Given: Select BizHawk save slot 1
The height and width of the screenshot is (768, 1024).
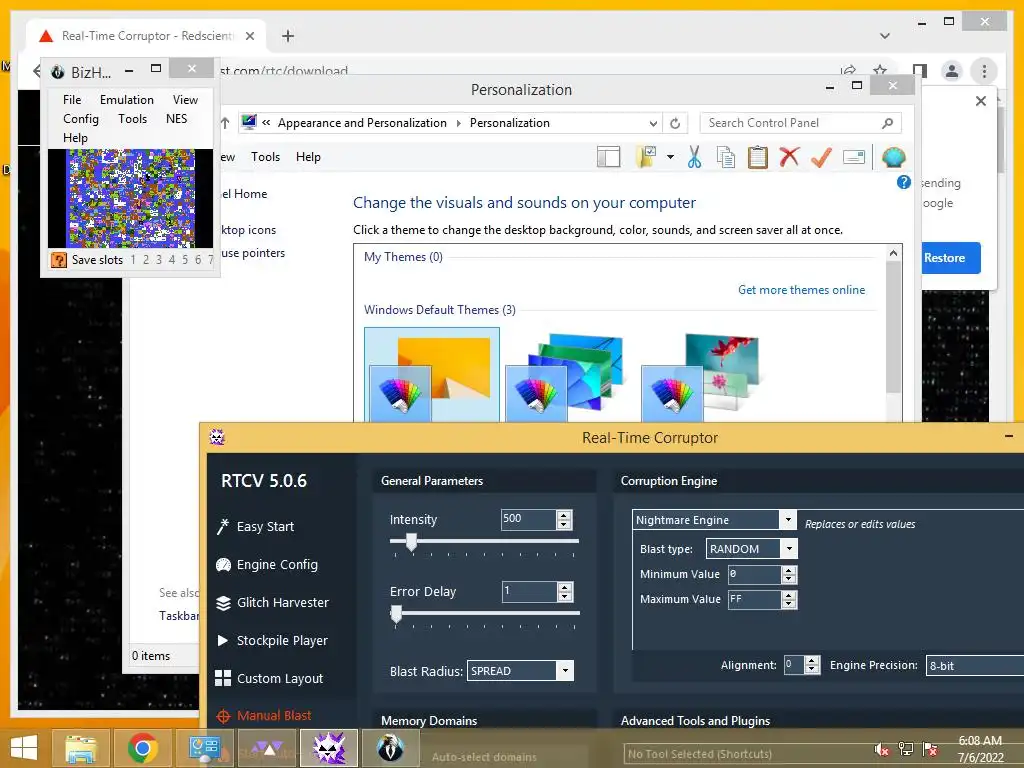Looking at the screenshot, I should (133, 260).
